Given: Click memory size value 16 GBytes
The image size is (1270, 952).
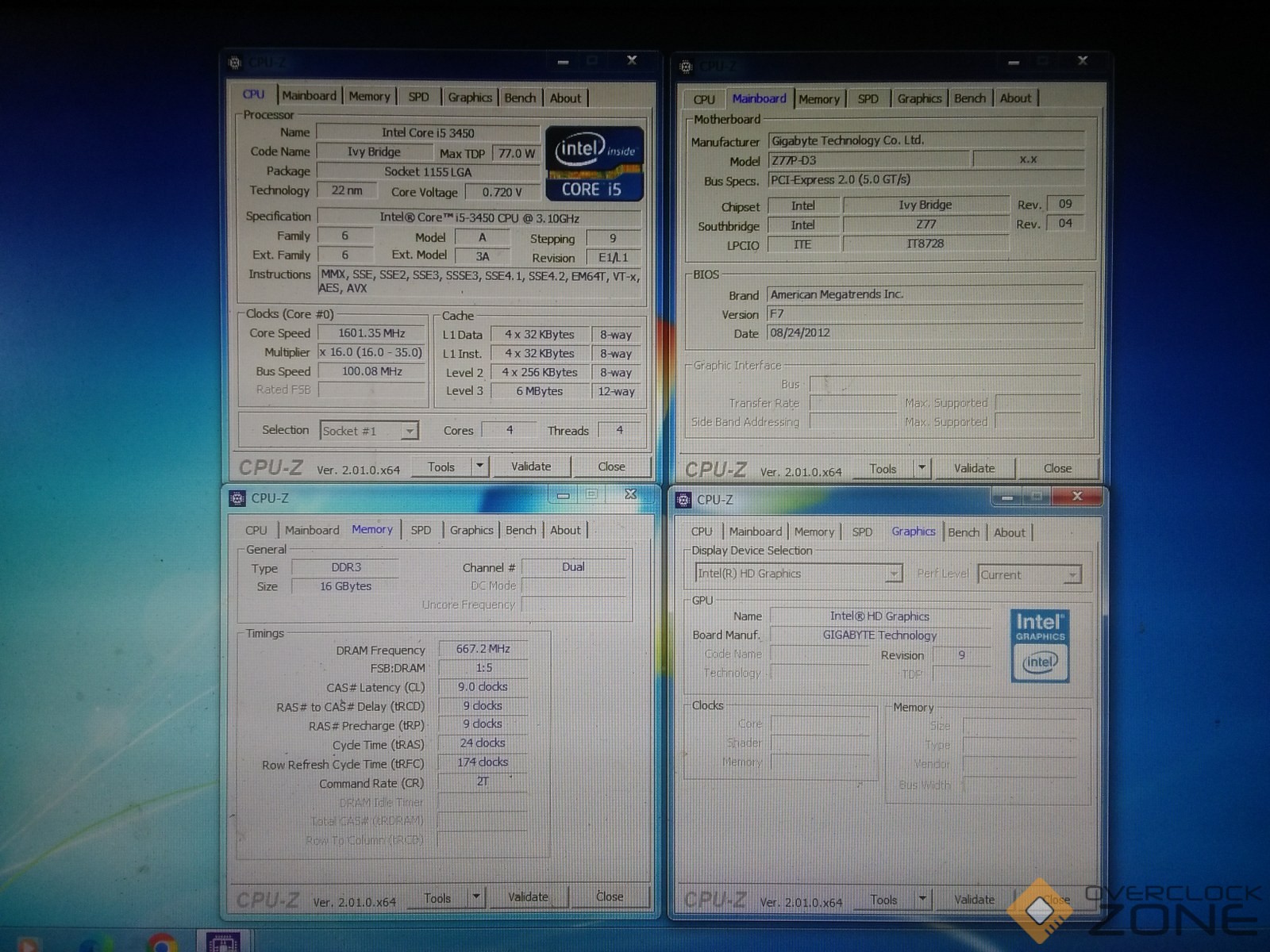Looking at the screenshot, I should tap(345, 586).
